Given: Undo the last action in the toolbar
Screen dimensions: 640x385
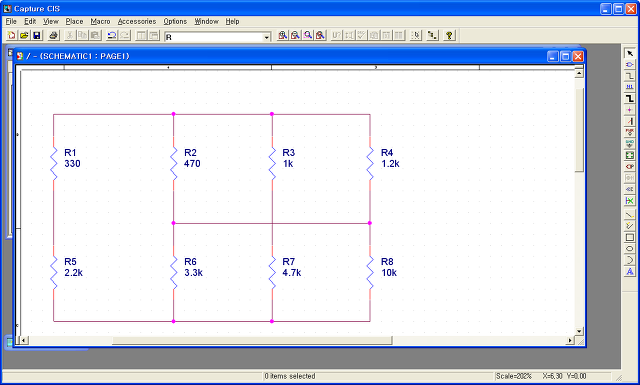Looking at the screenshot, I should [x=111, y=36].
